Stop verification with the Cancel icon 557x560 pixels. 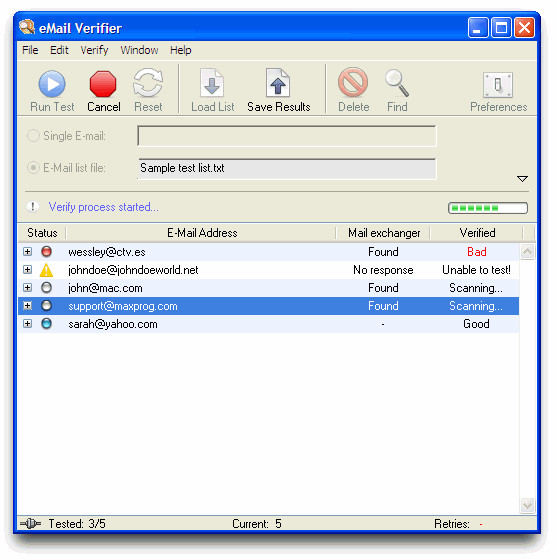coord(103,84)
